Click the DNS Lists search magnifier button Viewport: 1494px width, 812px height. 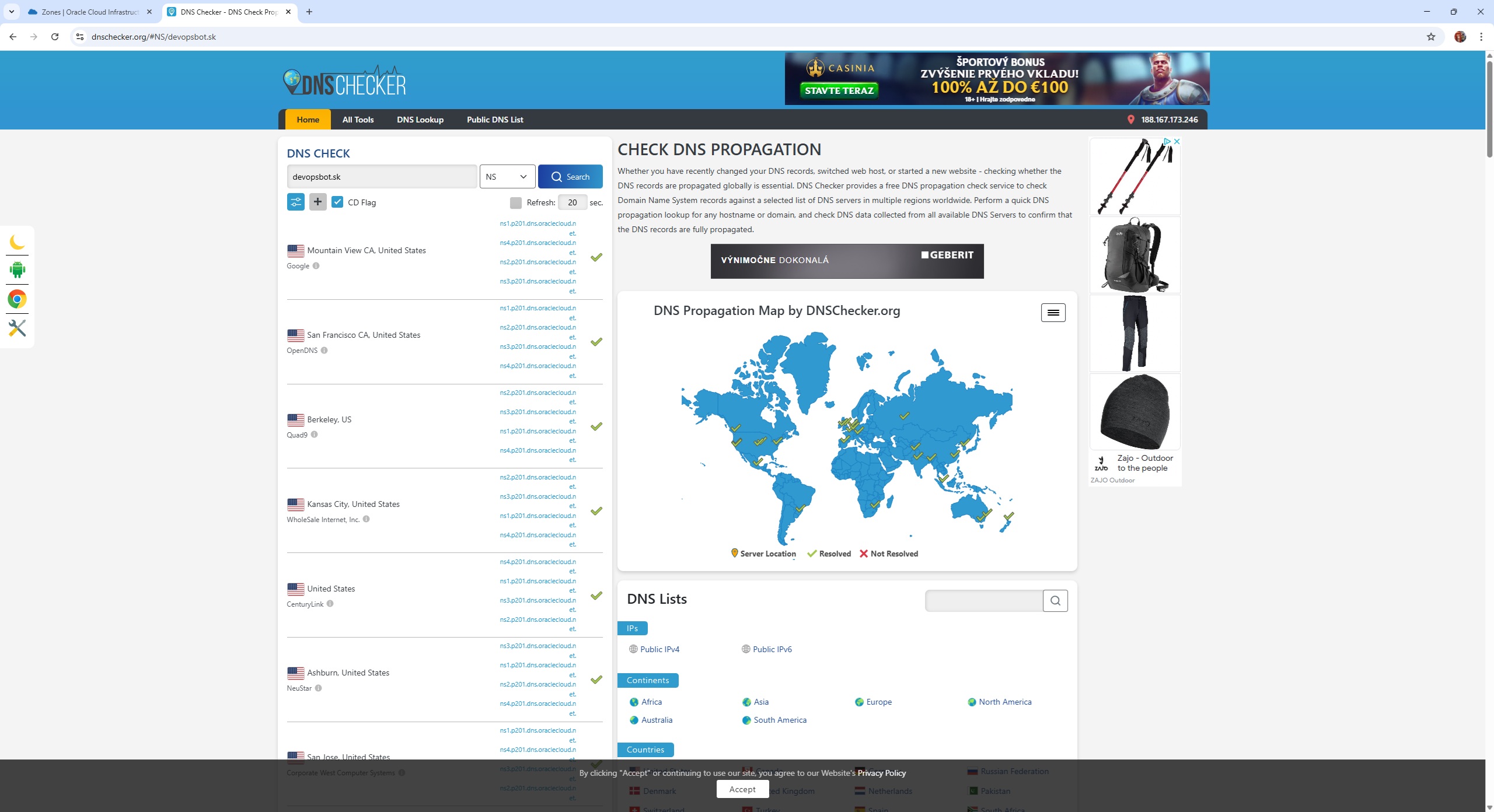[1055, 601]
